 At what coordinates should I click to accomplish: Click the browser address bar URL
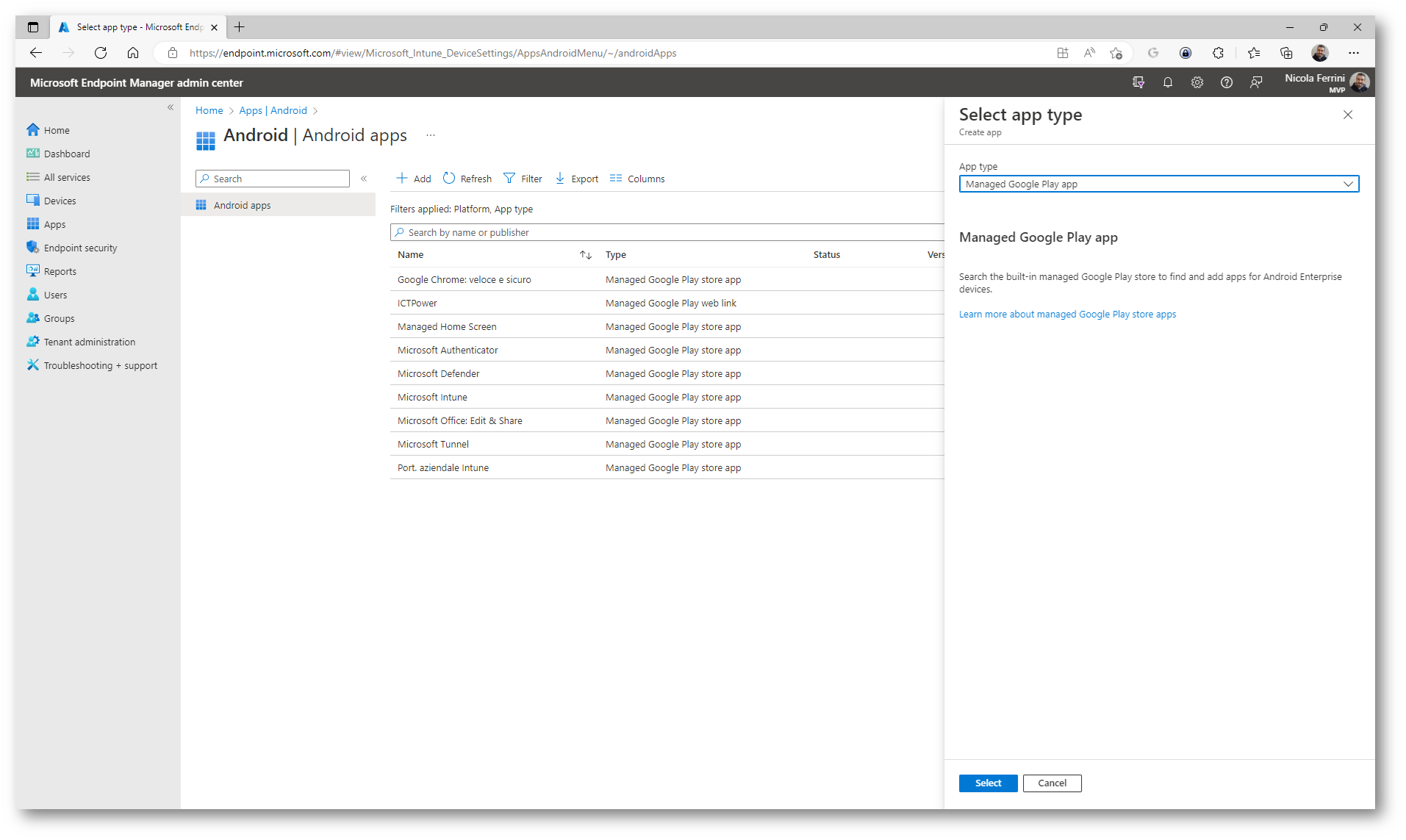click(x=433, y=53)
